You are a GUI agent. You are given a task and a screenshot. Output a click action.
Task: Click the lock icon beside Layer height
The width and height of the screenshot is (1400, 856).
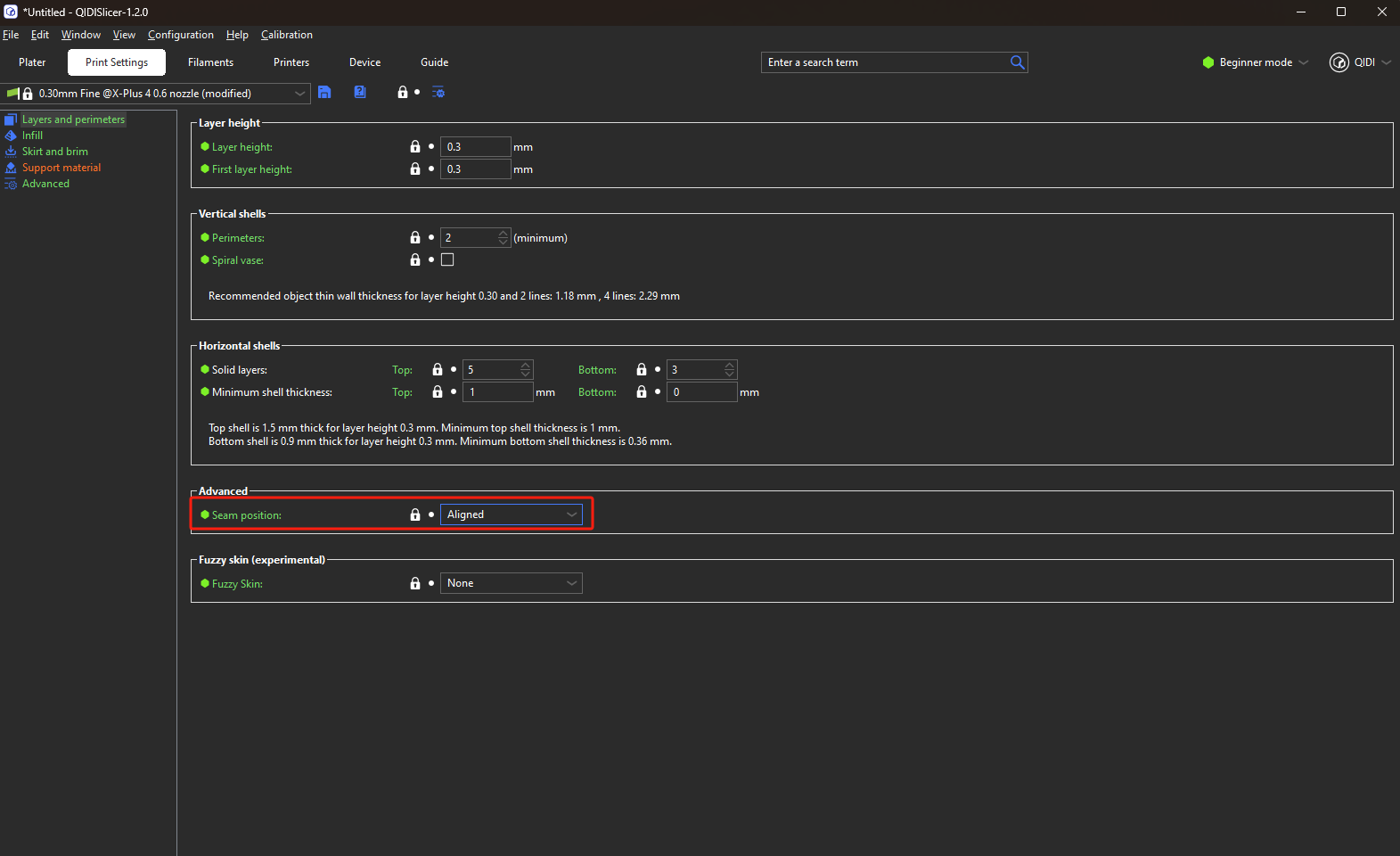(x=415, y=147)
